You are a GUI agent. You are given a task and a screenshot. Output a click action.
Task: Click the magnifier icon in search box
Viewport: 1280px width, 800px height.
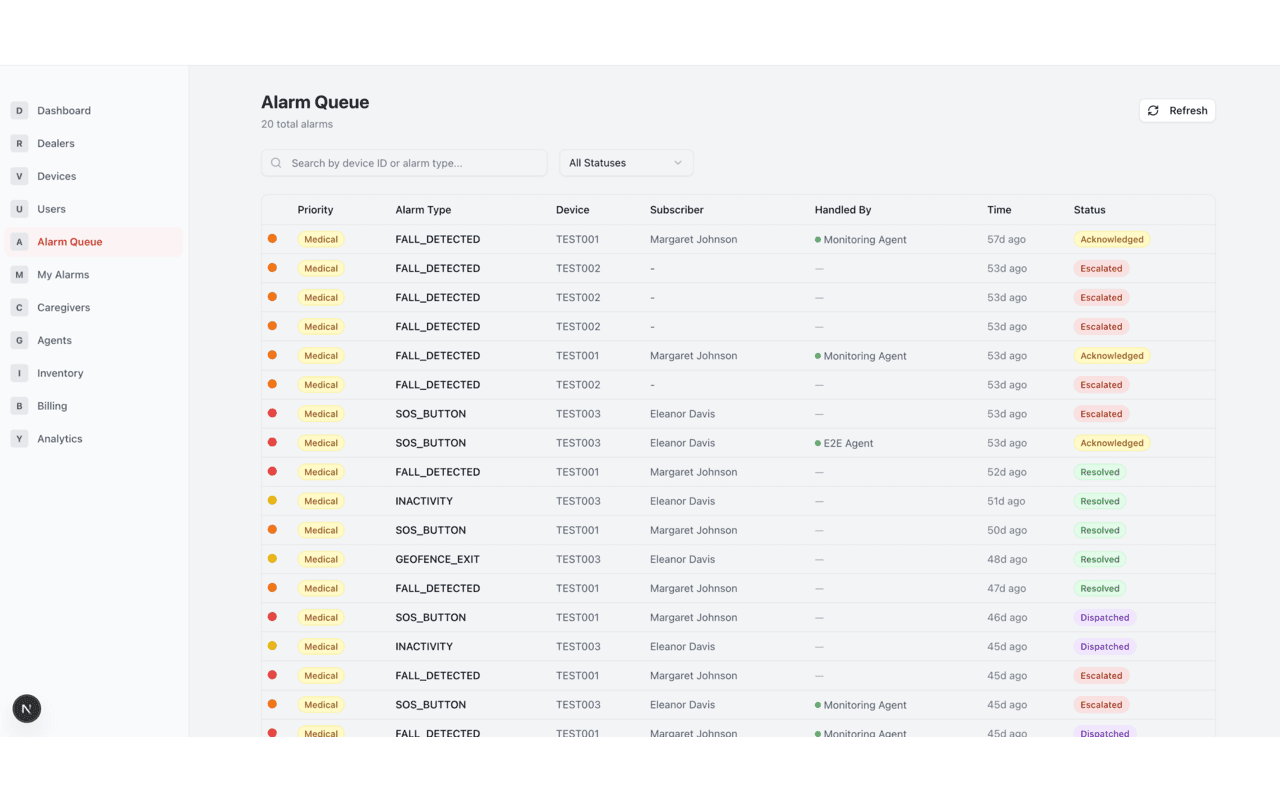tap(276, 163)
